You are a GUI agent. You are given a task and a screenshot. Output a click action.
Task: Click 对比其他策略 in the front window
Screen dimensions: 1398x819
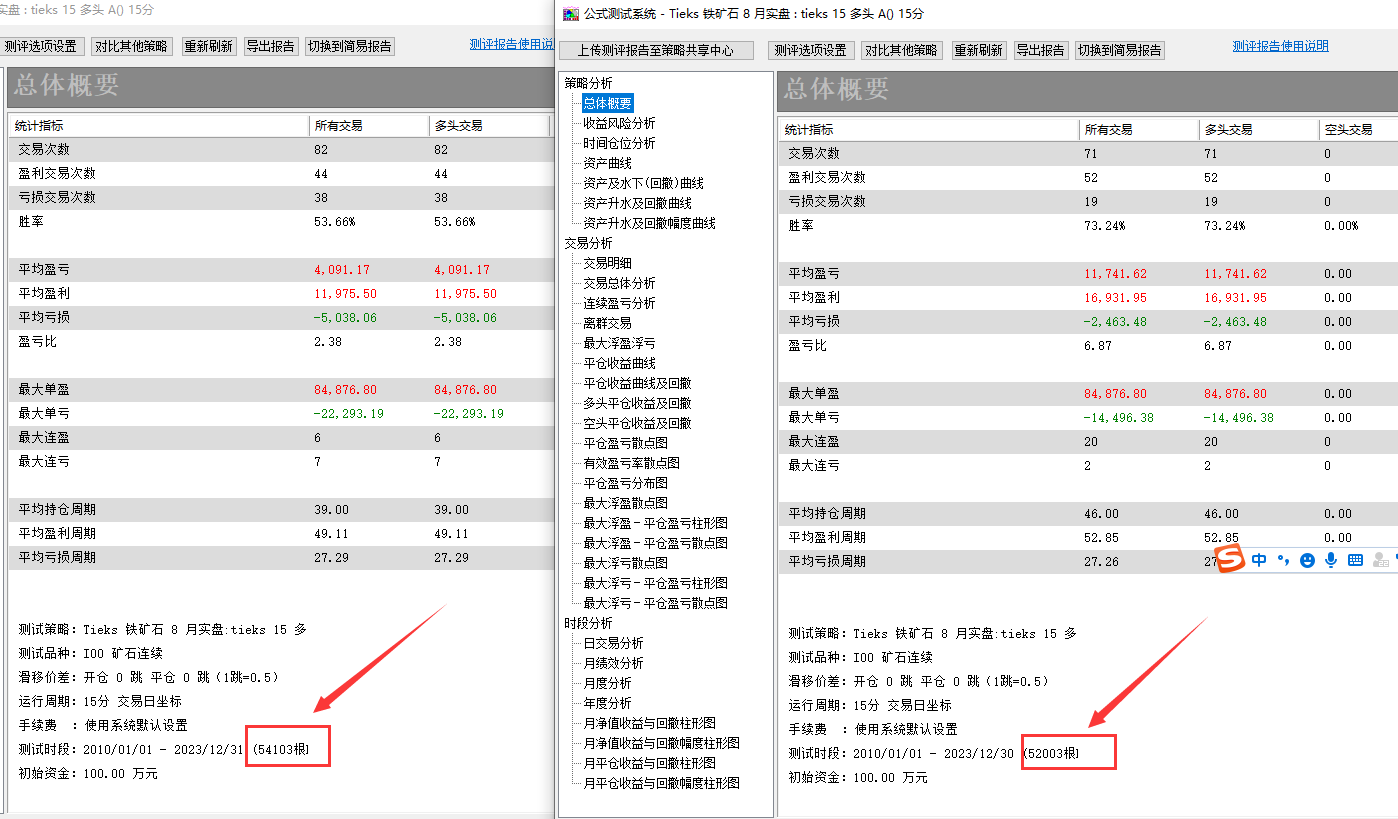pyautogui.click(x=901, y=50)
